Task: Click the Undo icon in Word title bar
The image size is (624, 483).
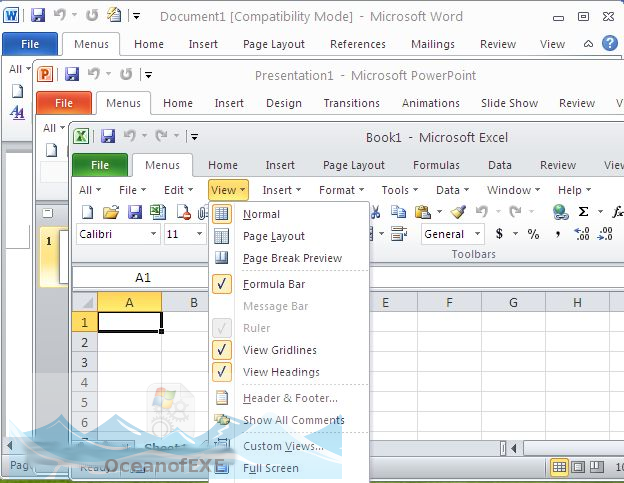Action: click(x=60, y=16)
